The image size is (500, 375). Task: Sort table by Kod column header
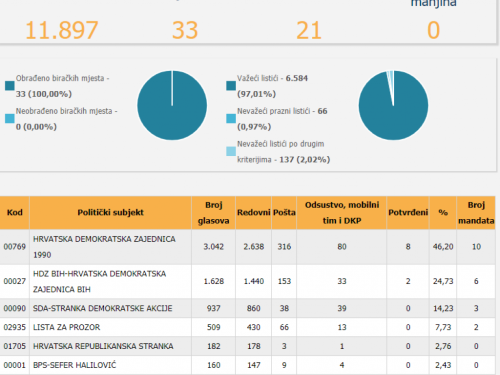[15, 213]
